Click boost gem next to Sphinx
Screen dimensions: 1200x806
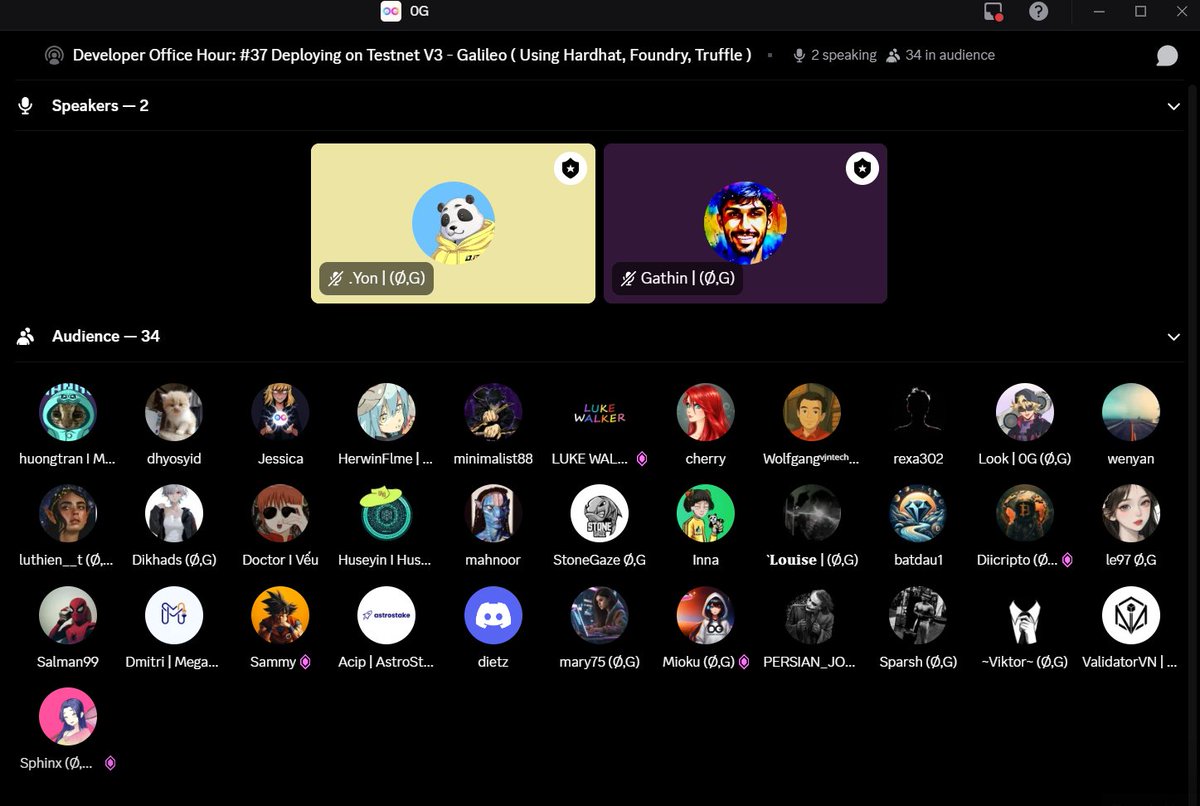pyautogui.click(x=110, y=763)
